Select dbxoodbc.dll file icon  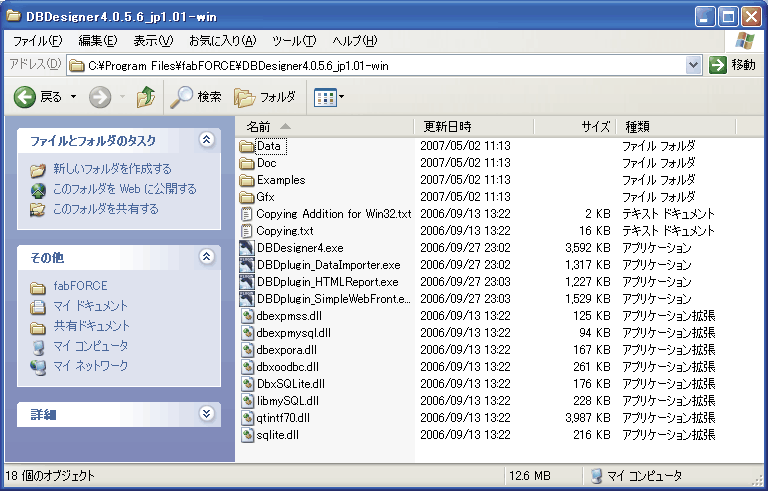248,367
